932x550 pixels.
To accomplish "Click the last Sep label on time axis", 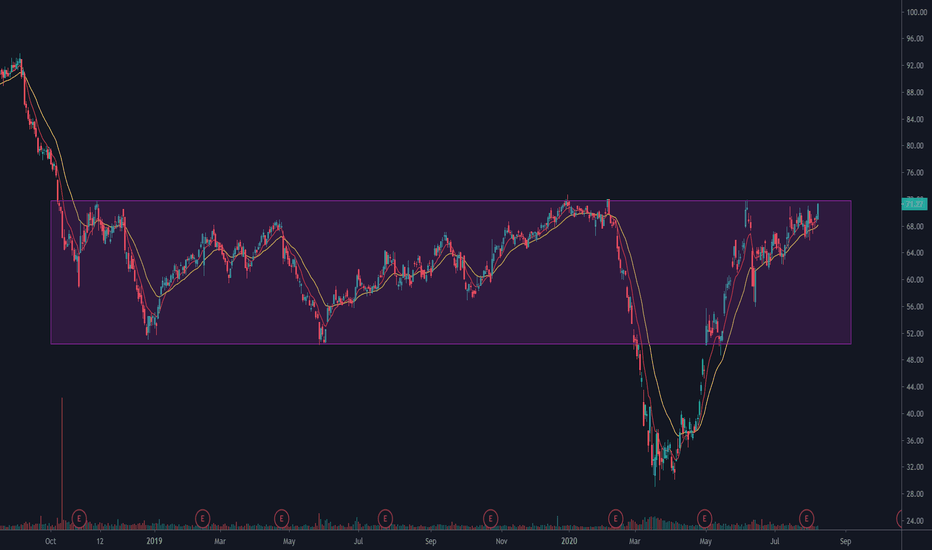I will (x=845, y=541).
